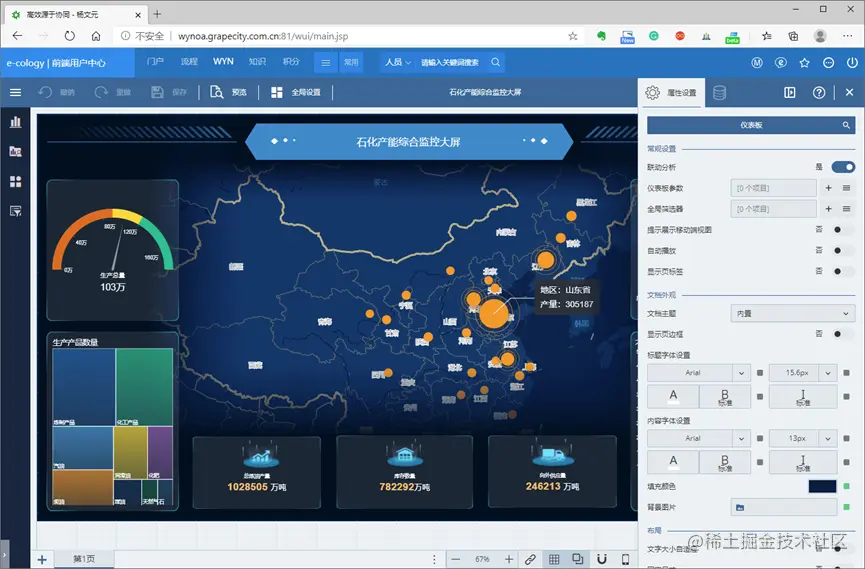This screenshot has width=865, height=569.
Task: Open preview with magnifier document icon
Action: [x=217, y=92]
